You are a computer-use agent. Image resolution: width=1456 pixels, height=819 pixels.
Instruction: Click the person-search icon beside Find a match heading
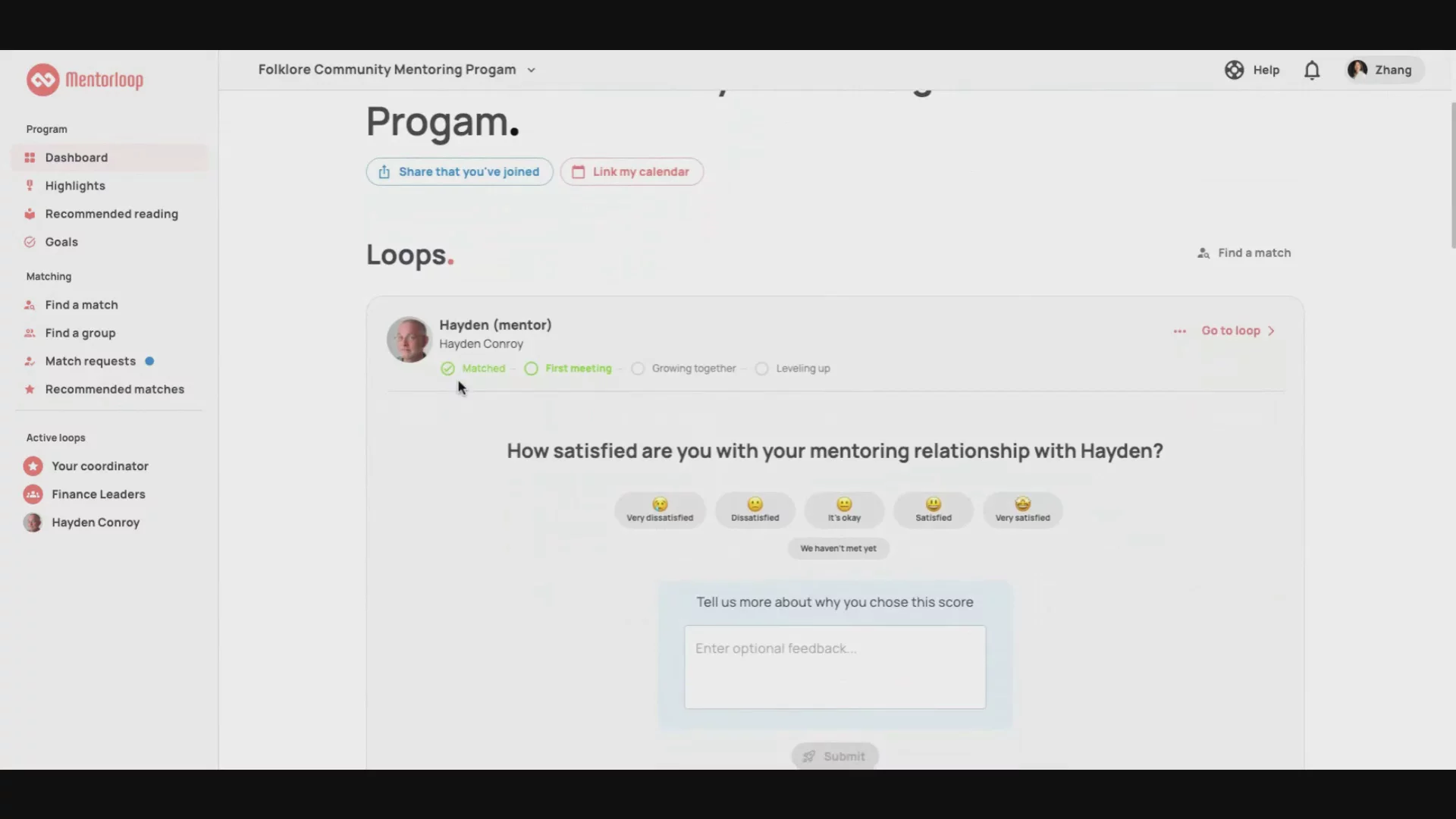[x=1203, y=253]
